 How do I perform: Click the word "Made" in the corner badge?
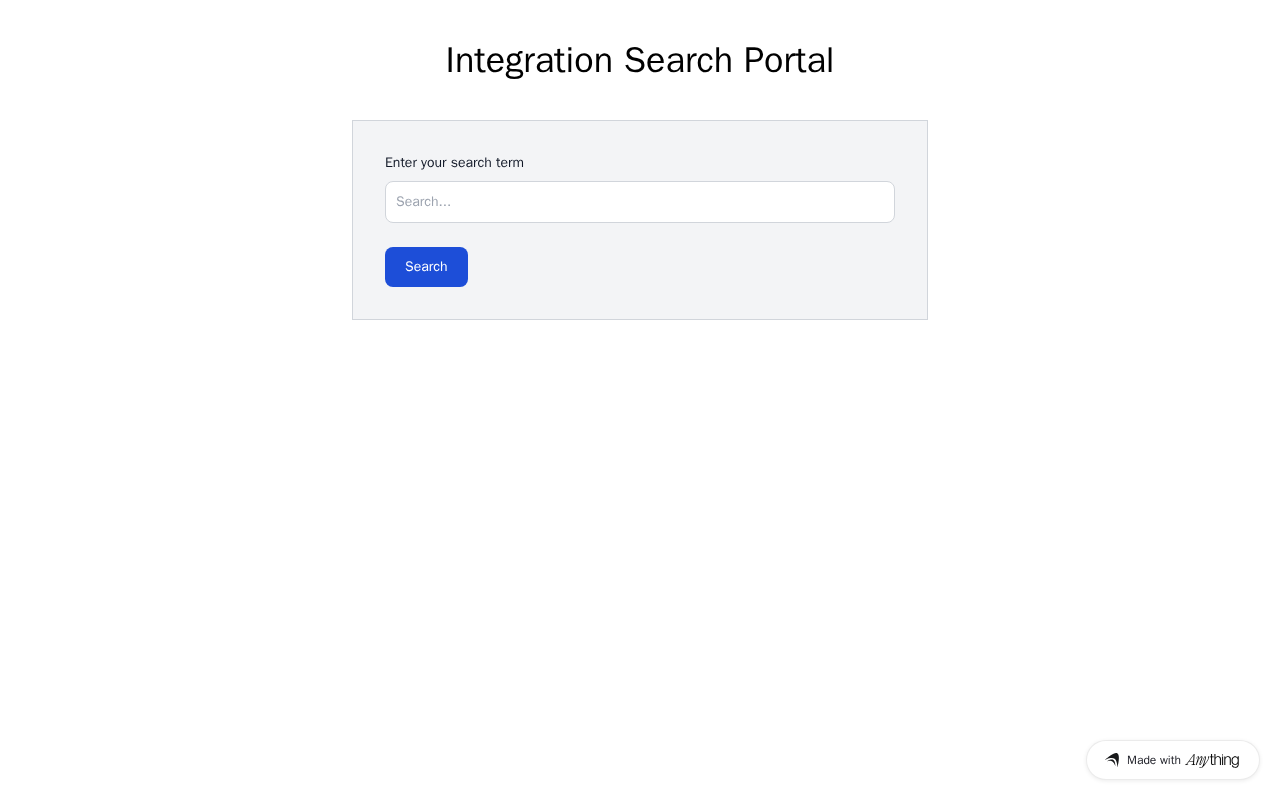point(1141,760)
